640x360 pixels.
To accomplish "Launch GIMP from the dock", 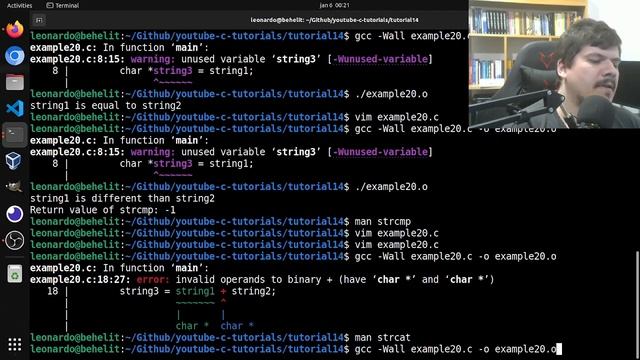I will point(14,187).
